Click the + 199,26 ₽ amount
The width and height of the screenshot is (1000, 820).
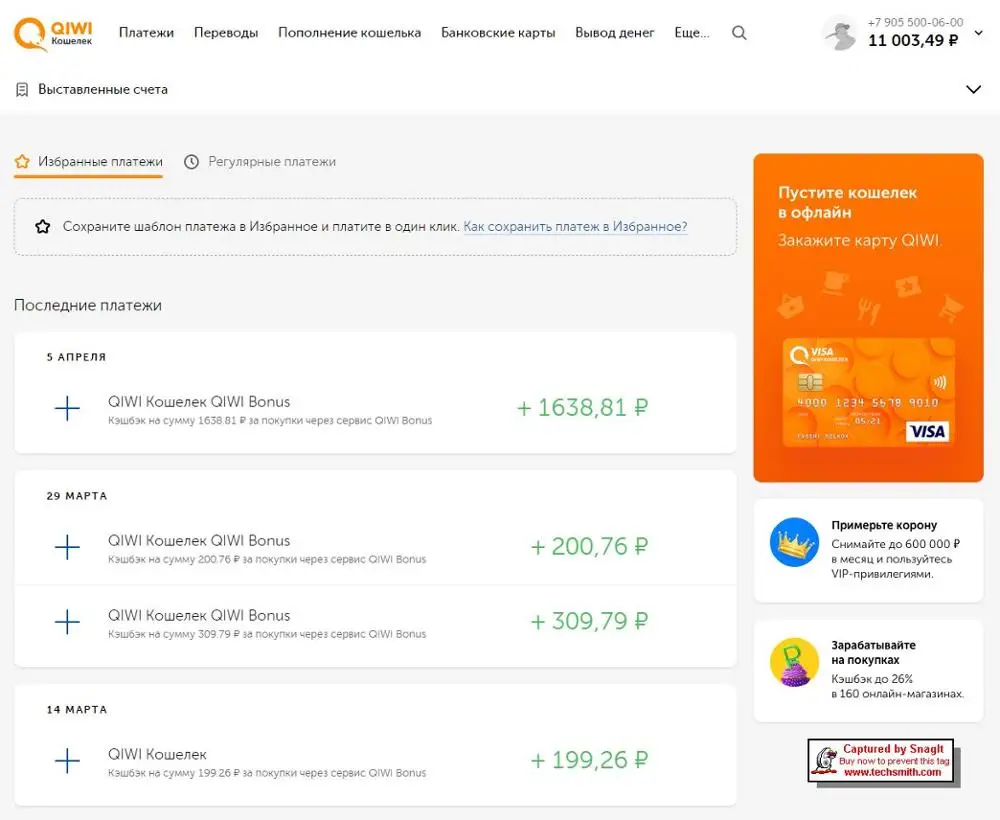coord(589,760)
